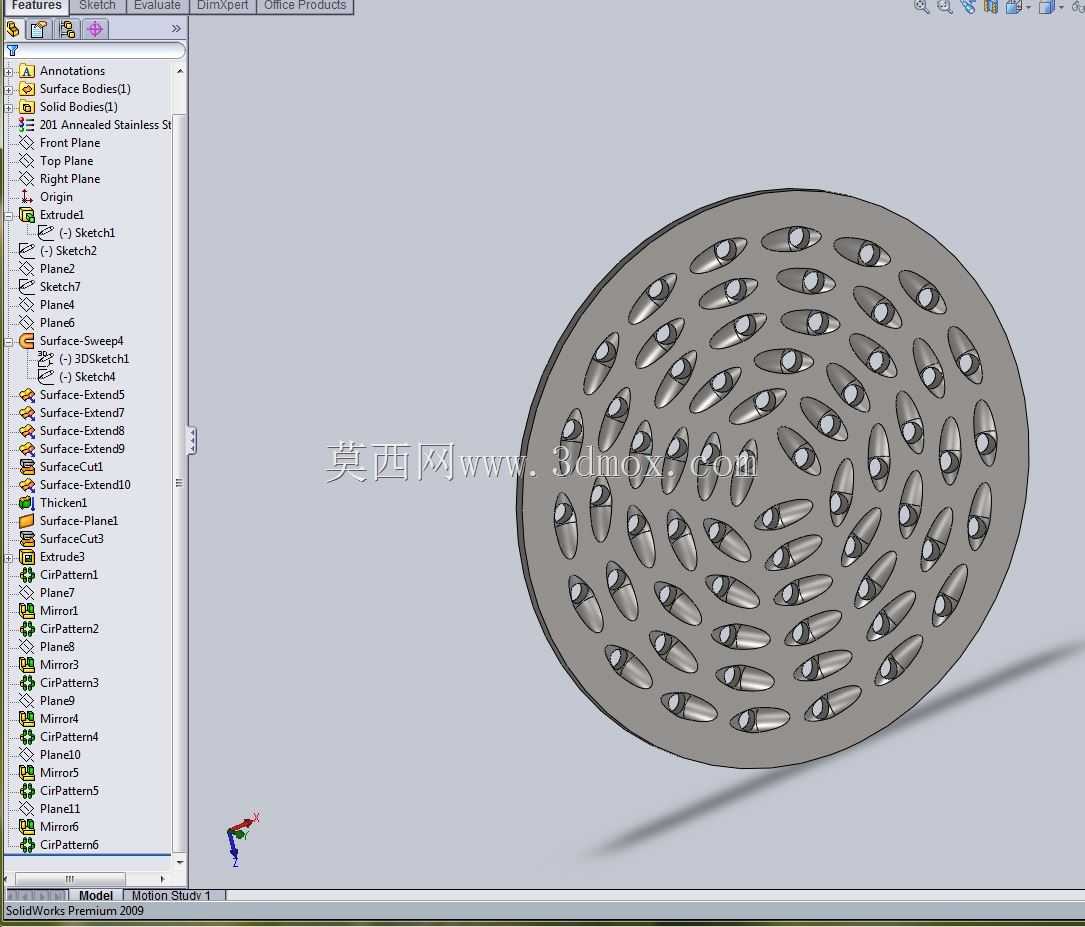Select the SurfaceCut1 icon
The height and width of the screenshot is (927, 1085).
click(x=26, y=466)
